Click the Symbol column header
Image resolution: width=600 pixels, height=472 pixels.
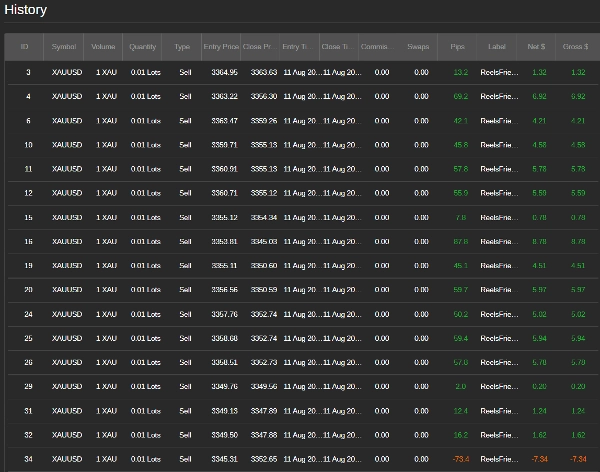coord(64,46)
